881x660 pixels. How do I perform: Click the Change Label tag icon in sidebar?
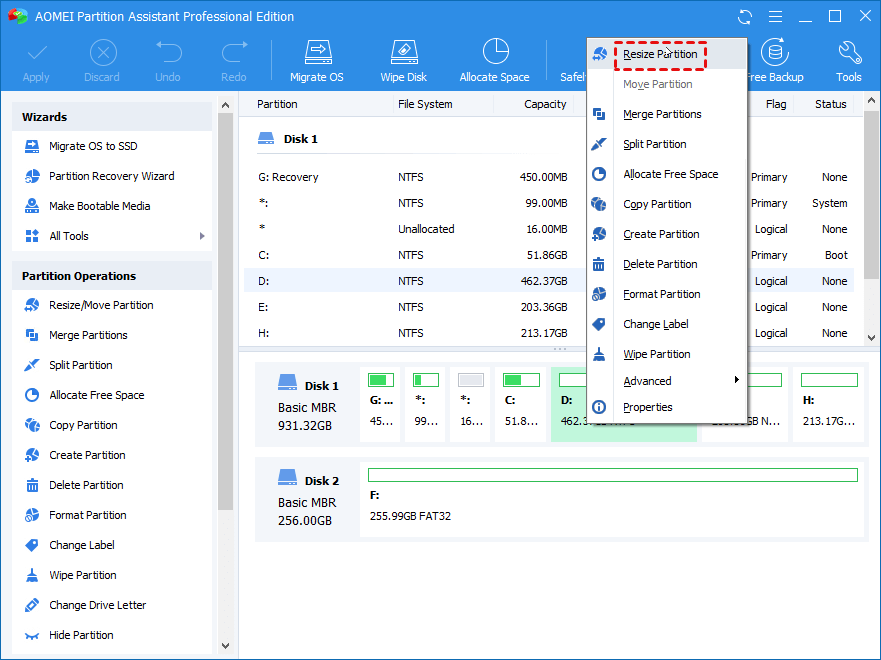pyautogui.click(x=32, y=545)
